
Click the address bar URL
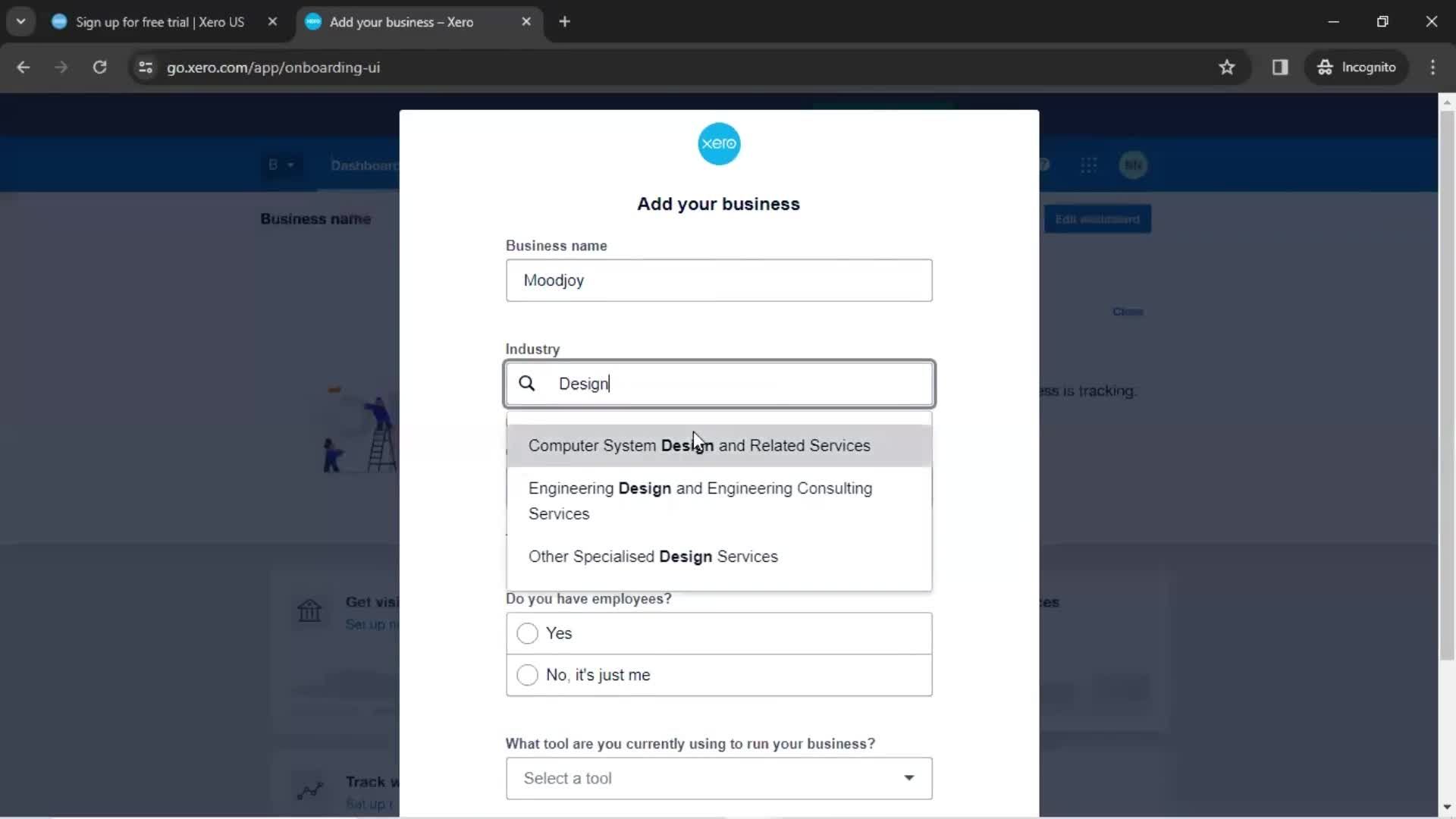[273, 67]
